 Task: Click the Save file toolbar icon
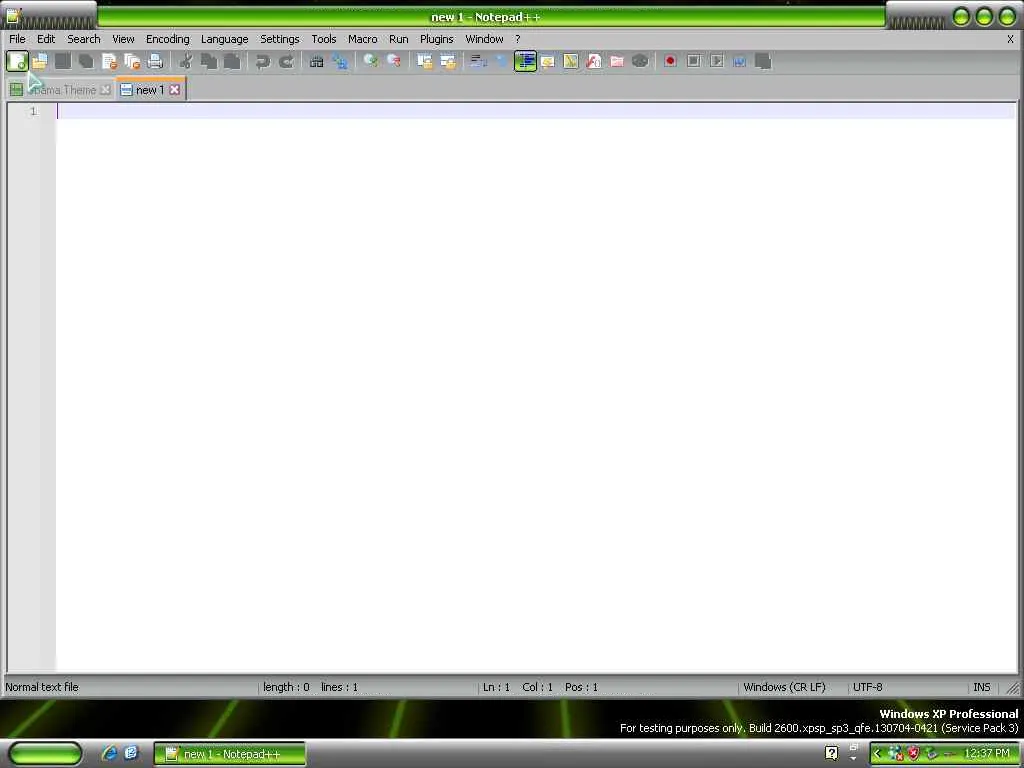coord(63,61)
